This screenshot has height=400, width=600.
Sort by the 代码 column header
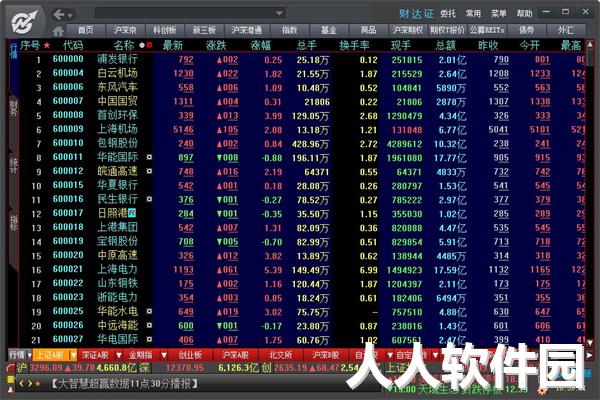point(73,46)
